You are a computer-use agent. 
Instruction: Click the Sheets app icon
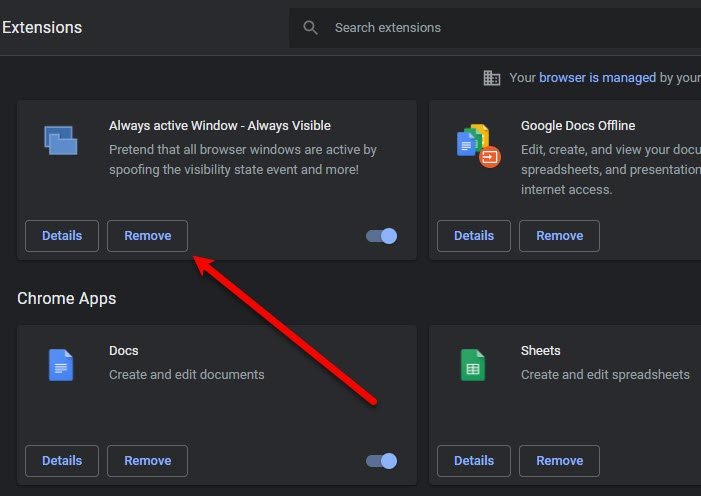tap(473, 365)
